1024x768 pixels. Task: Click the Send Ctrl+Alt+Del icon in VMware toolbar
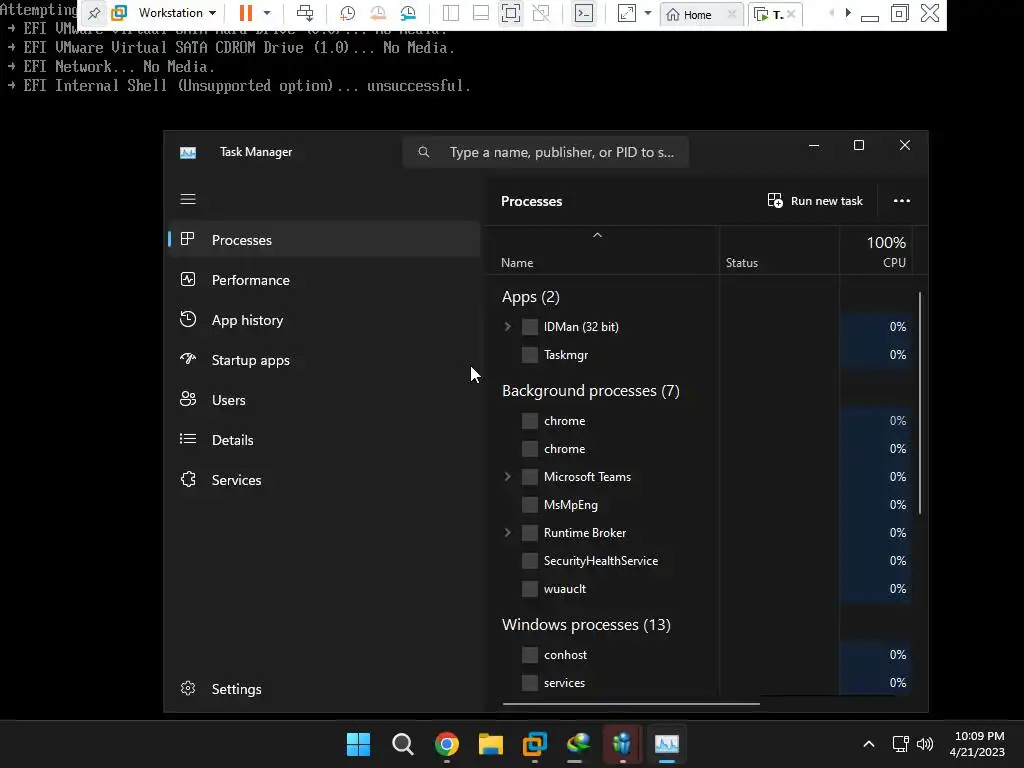pos(305,13)
